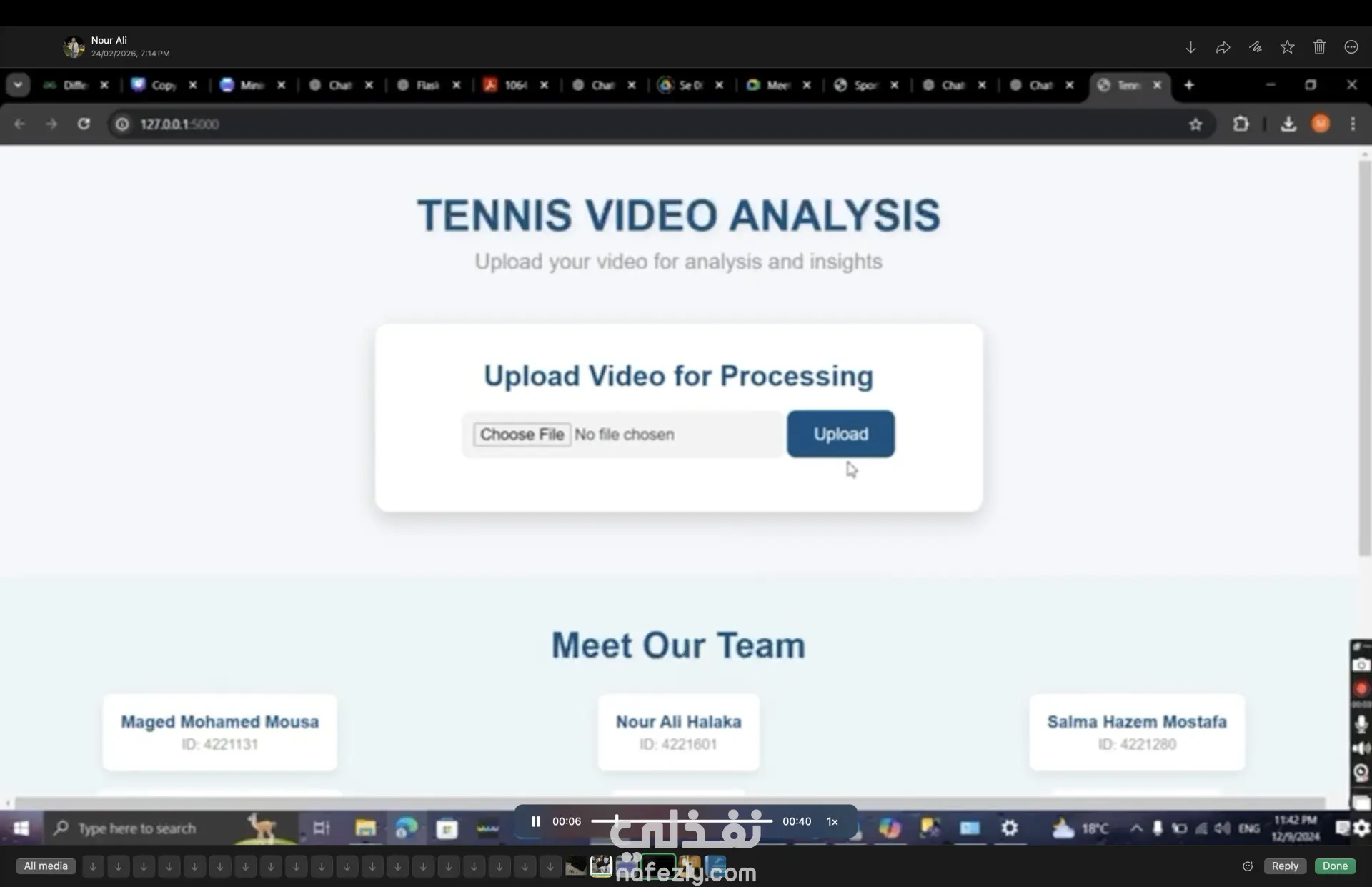Click the Maged Mohamed Mousa team card

click(220, 732)
